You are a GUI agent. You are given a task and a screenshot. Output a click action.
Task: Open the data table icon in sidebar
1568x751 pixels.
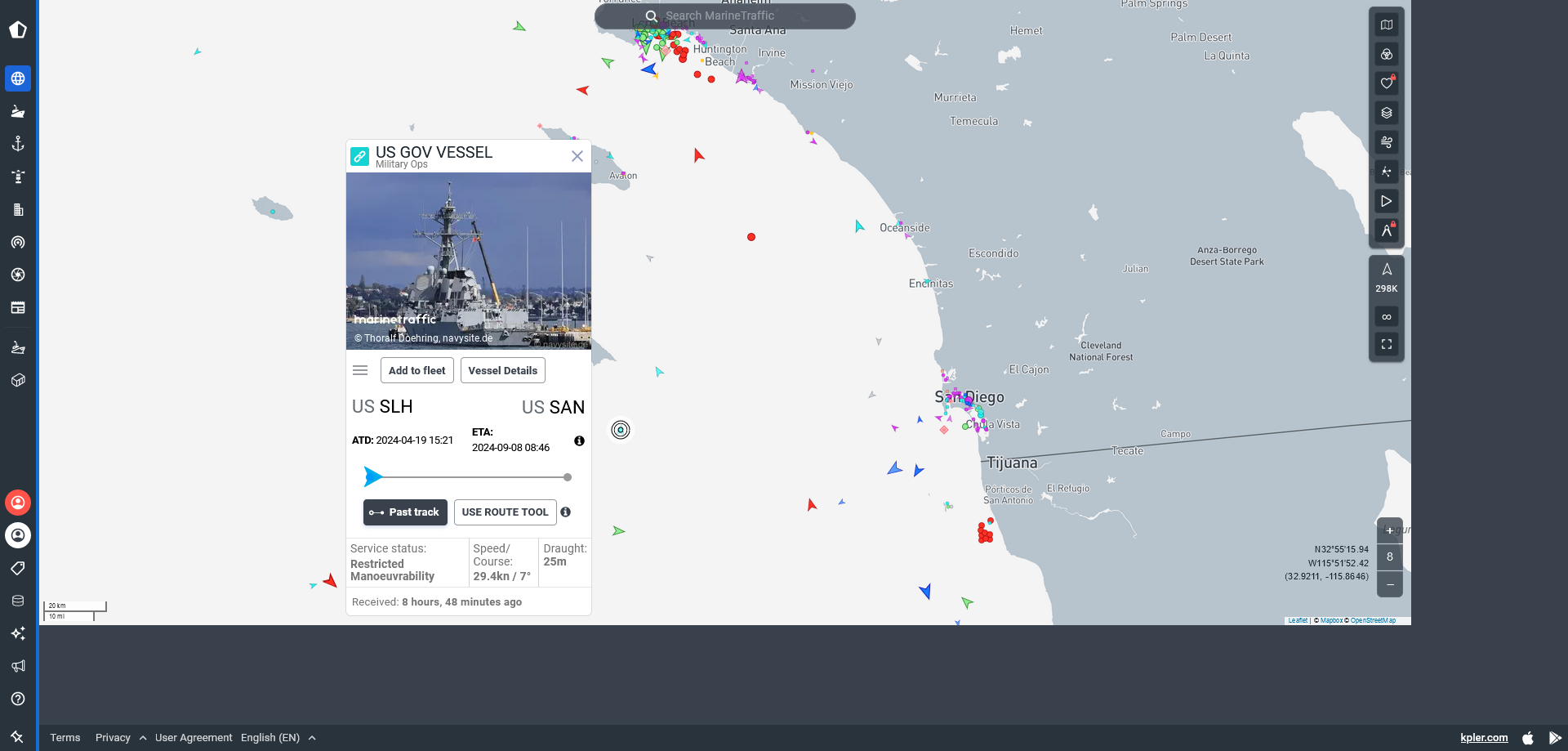pos(18,307)
